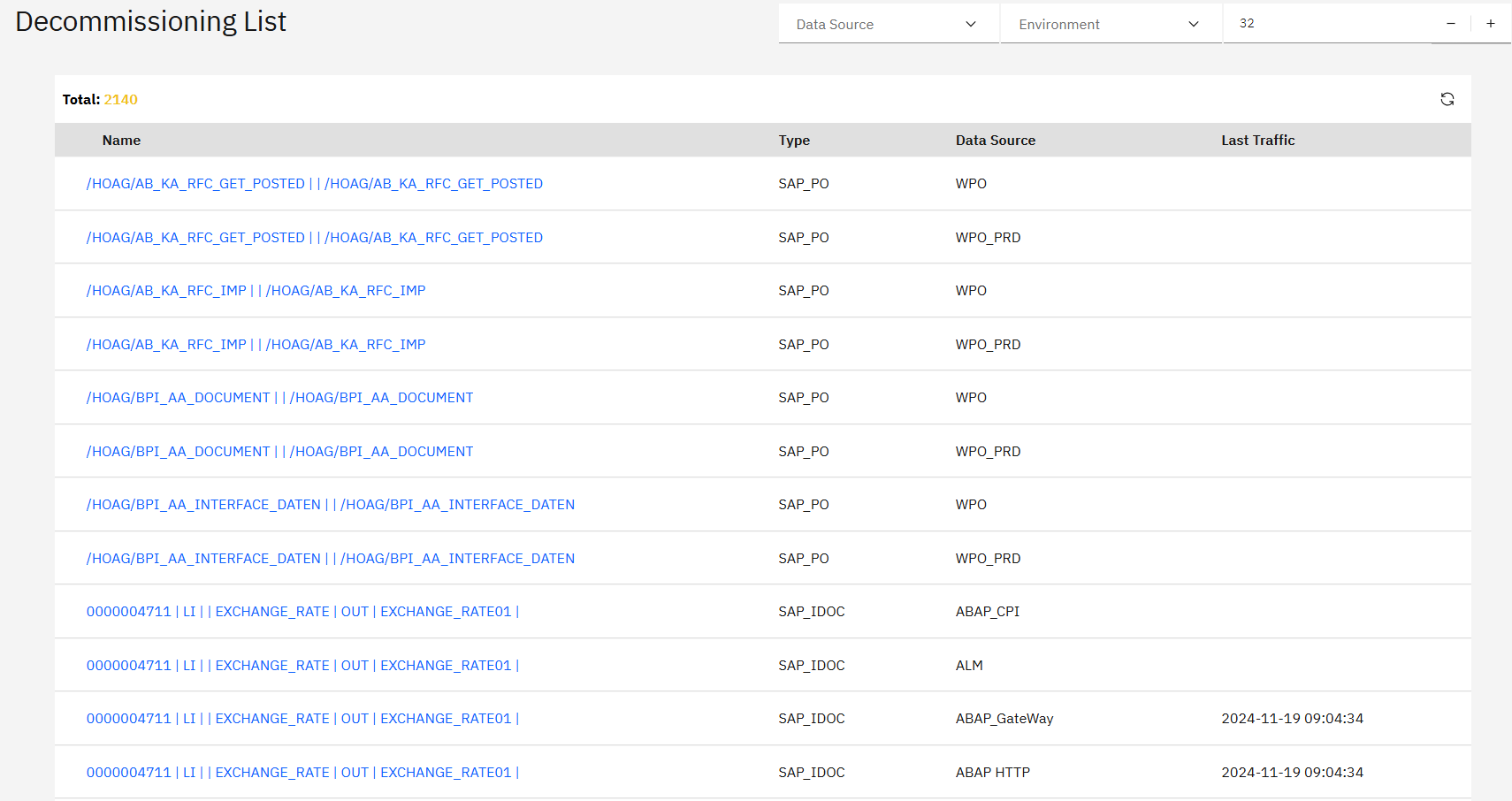The image size is (1512, 801).
Task: Open EXCHANGE_RATE link with ABAP HTTP data source
Action: 302,773
